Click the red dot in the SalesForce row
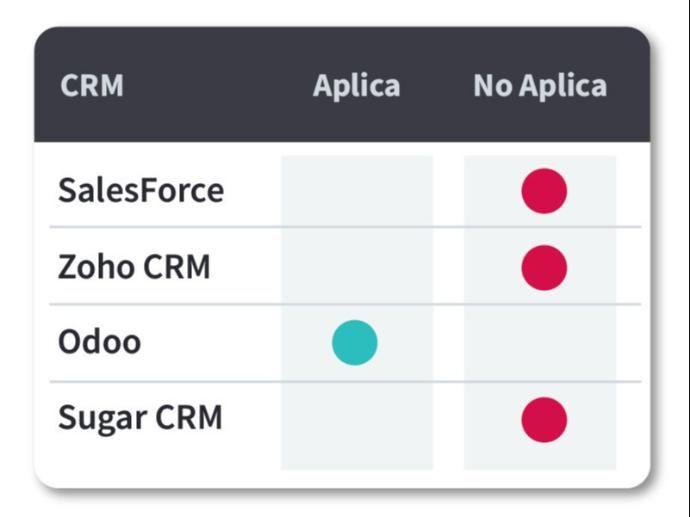The image size is (690, 517). pyautogui.click(x=544, y=191)
